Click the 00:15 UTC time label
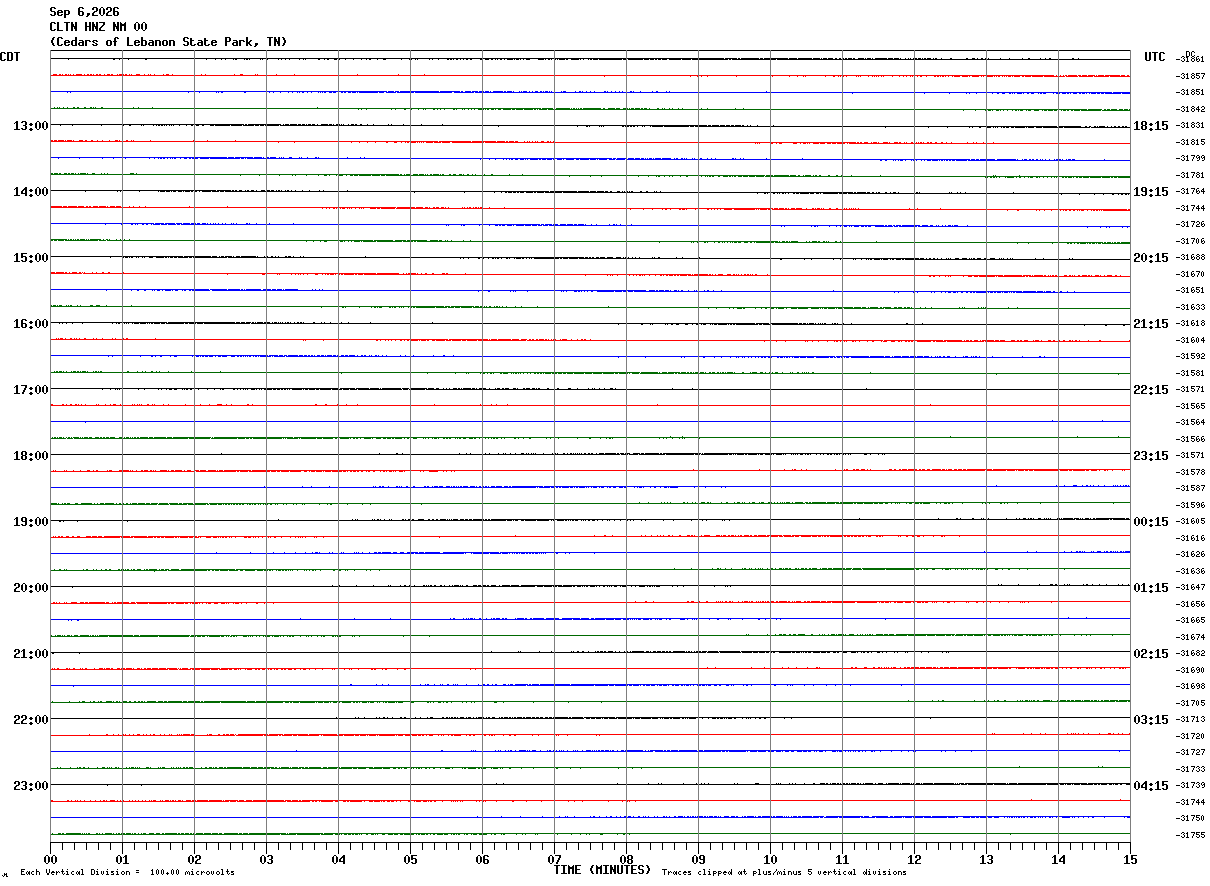Image resolution: width=1210 pixels, height=886 pixels. [1150, 522]
